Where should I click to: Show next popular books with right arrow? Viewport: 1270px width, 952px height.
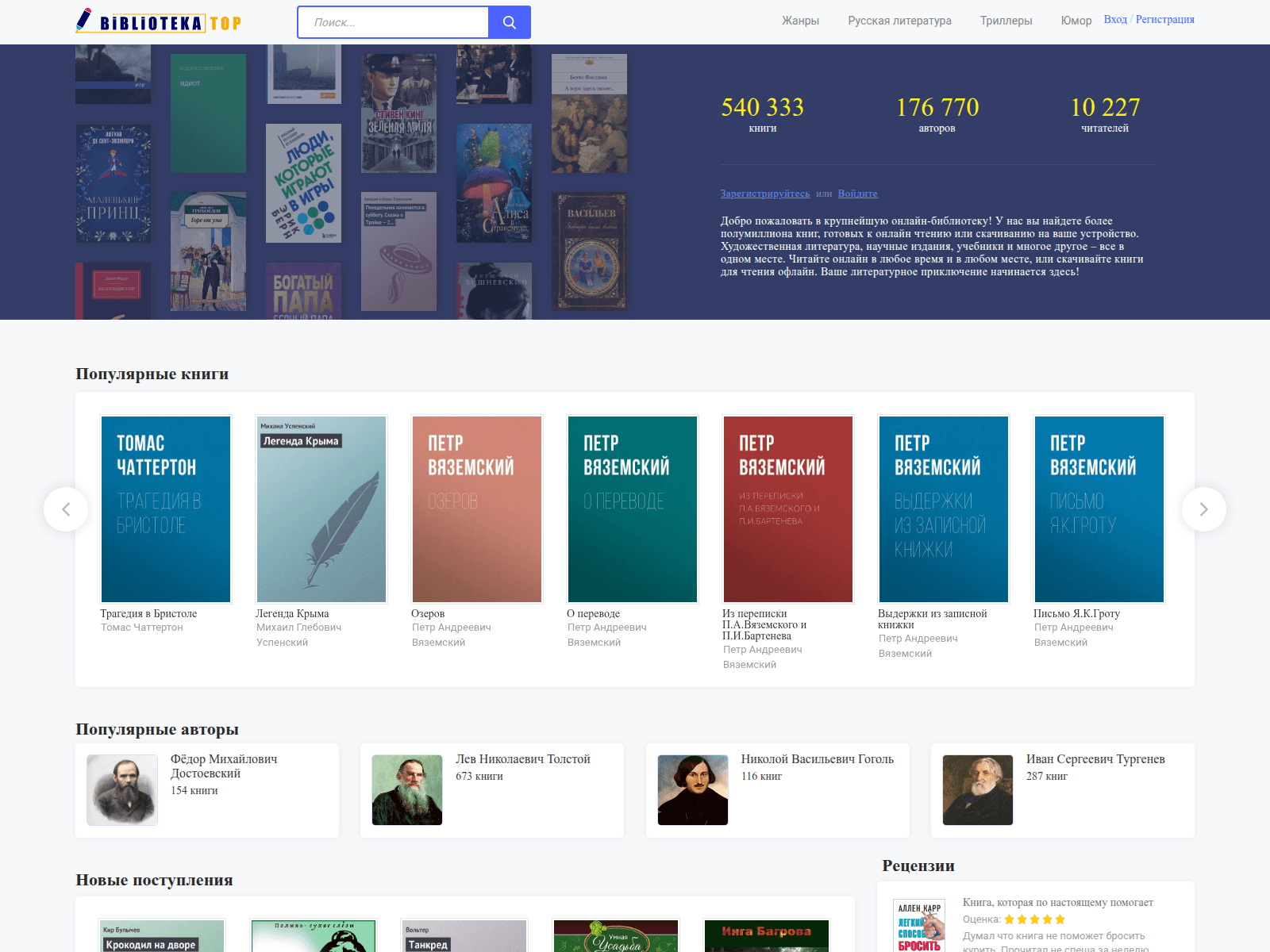[1204, 509]
